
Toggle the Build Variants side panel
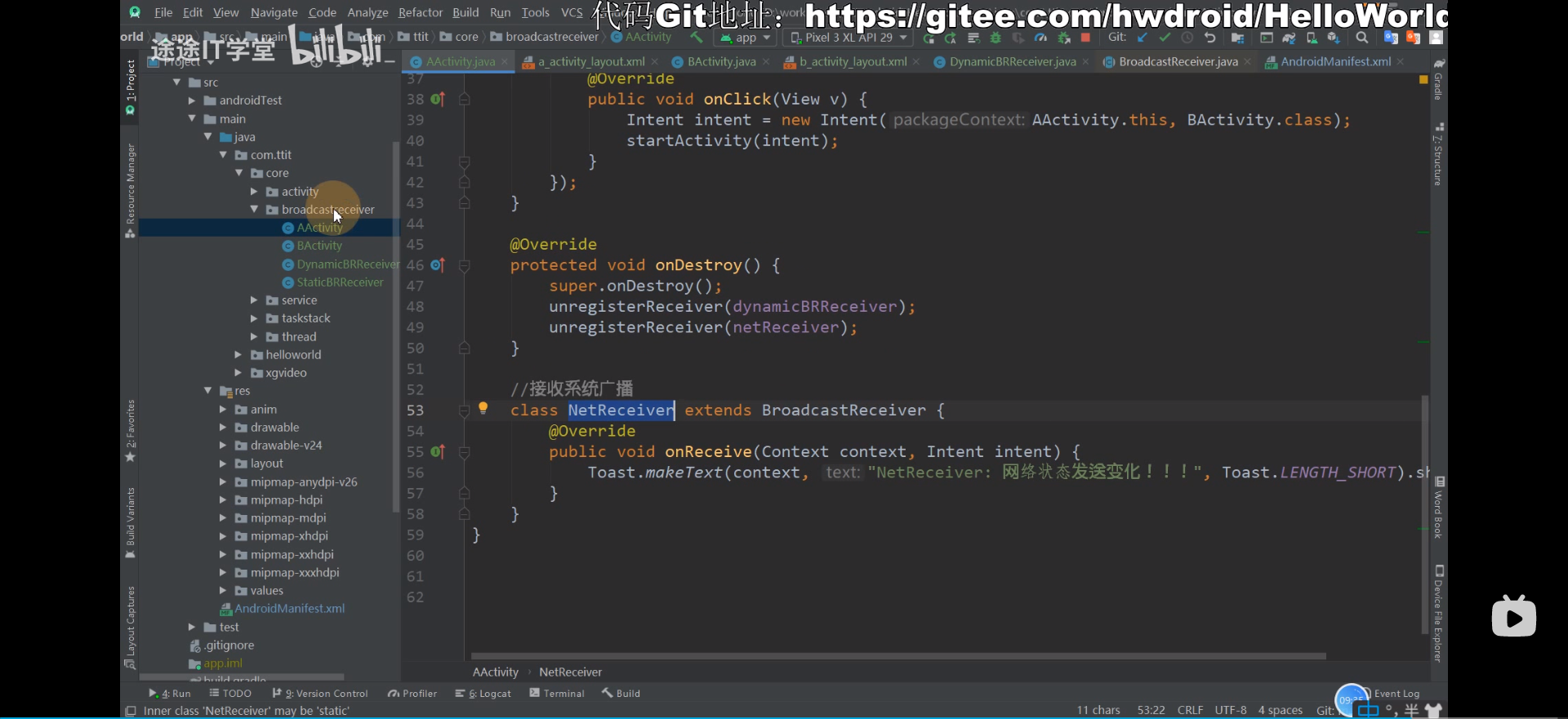[x=130, y=522]
